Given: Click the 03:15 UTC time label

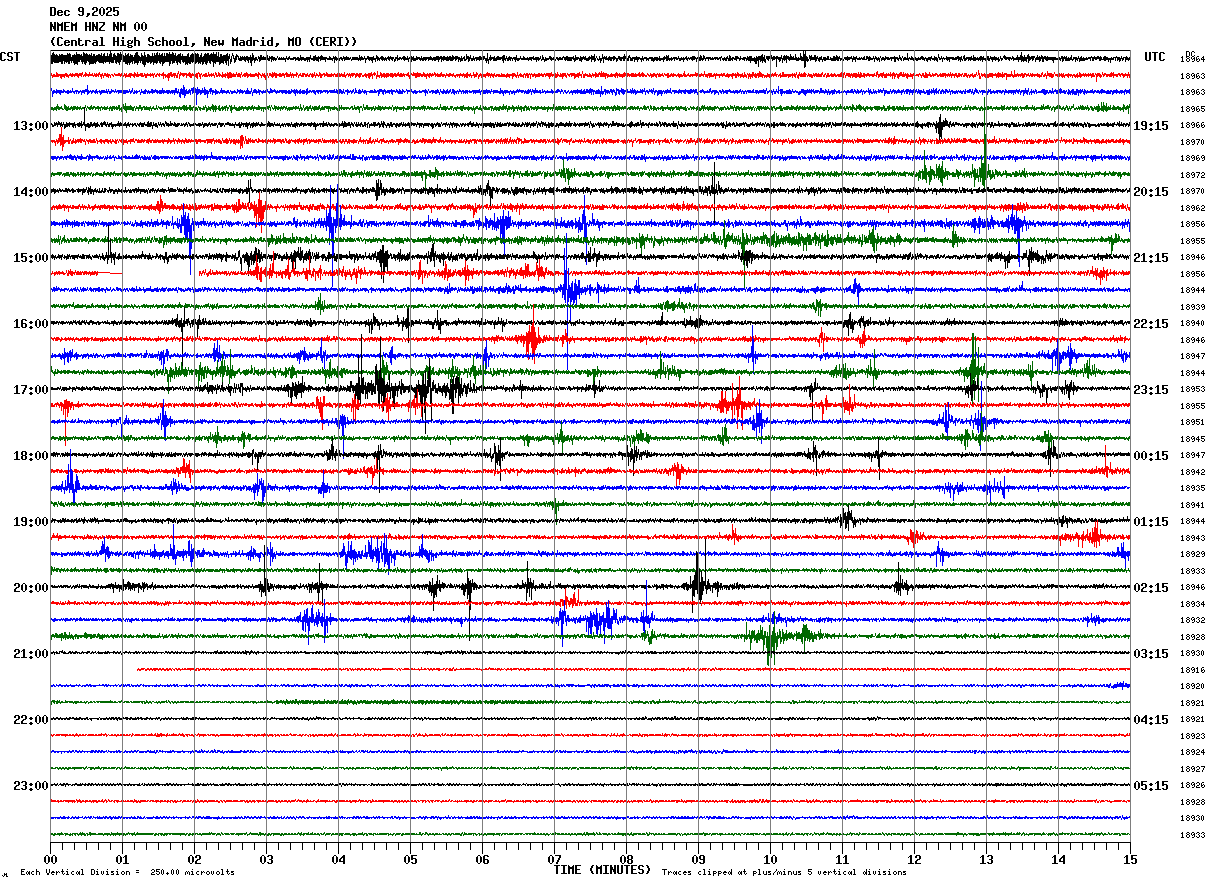Looking at the screenshot, I should pyautogui.click(x=1150, y=654).
